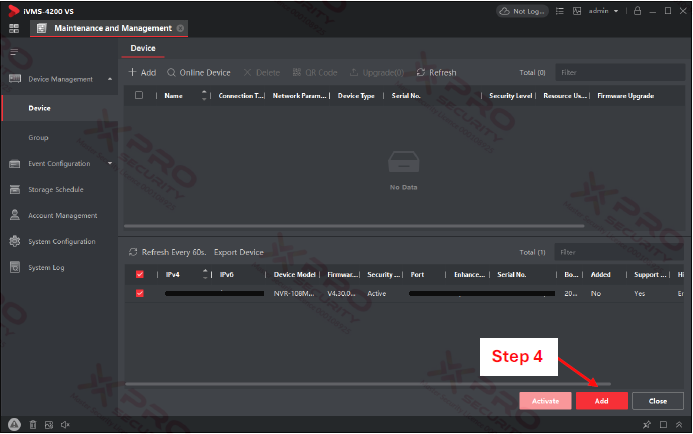Image resolution: width=693 pixels, height=434 pixels.
Task: Click the Active security status cell
Action: (x=377, y=294)
